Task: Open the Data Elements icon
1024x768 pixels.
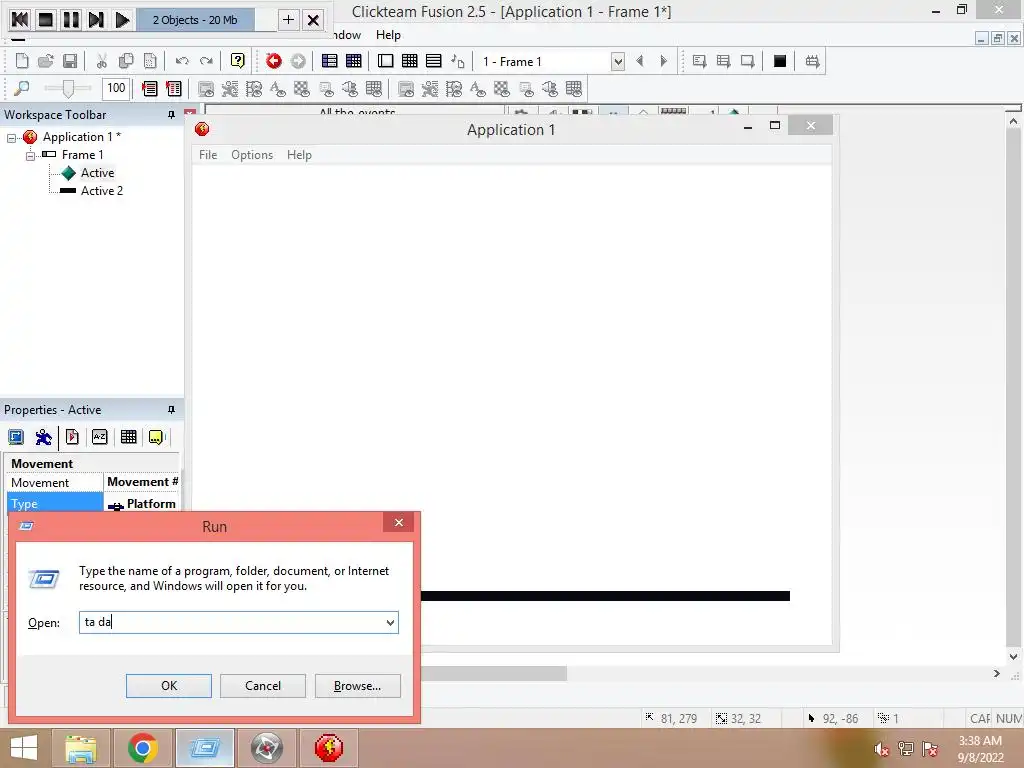Action: 458,61
